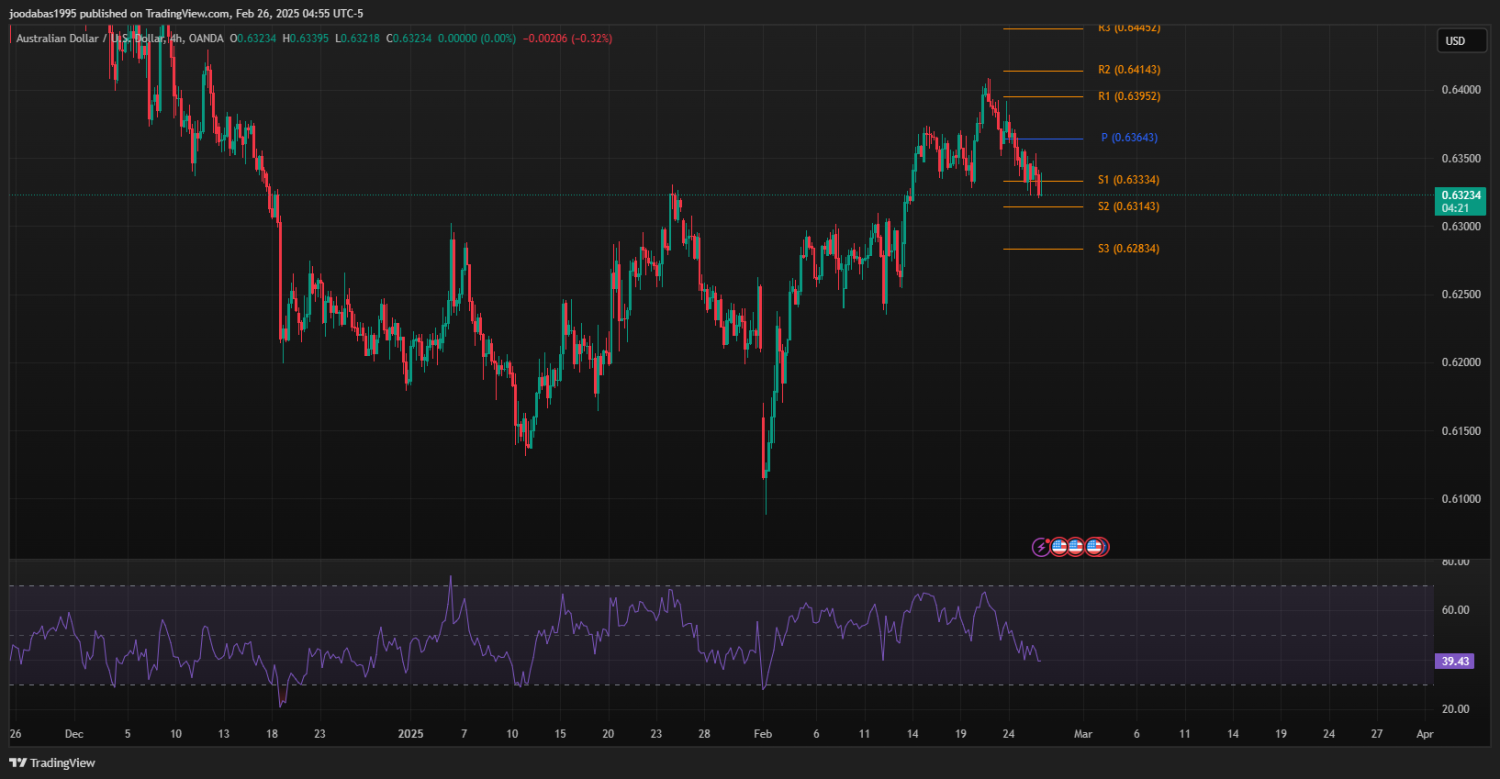
Task: Click the RSI value label 39.43
Action: [1456, 661]
